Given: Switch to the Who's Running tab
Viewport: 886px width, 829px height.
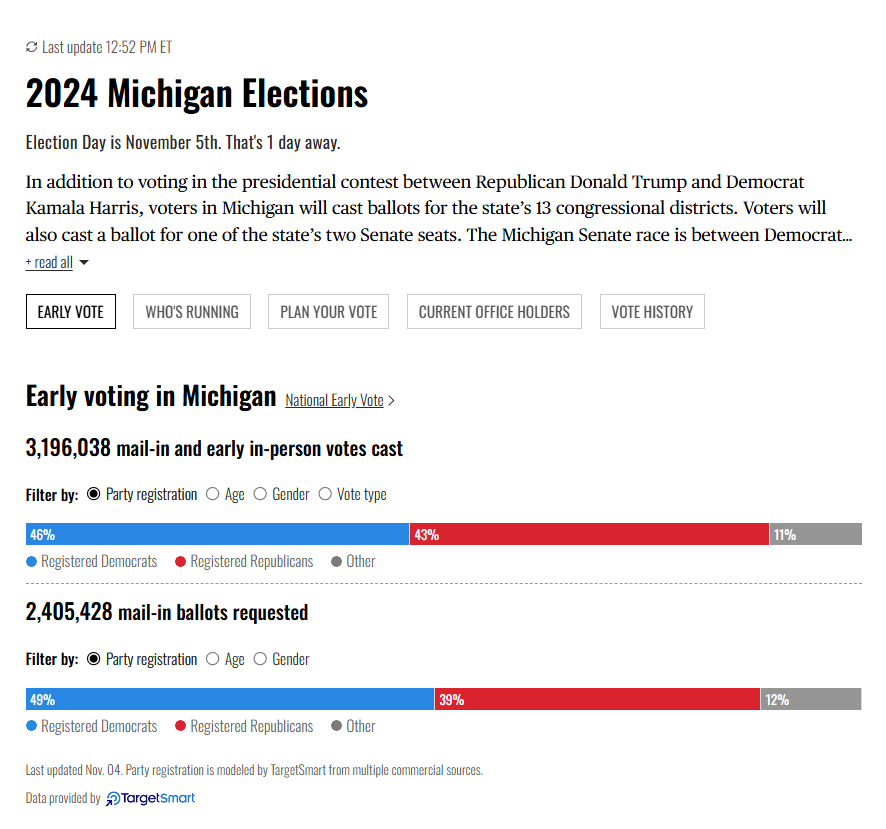Looking at the screenshot, I should click(192, 311).
